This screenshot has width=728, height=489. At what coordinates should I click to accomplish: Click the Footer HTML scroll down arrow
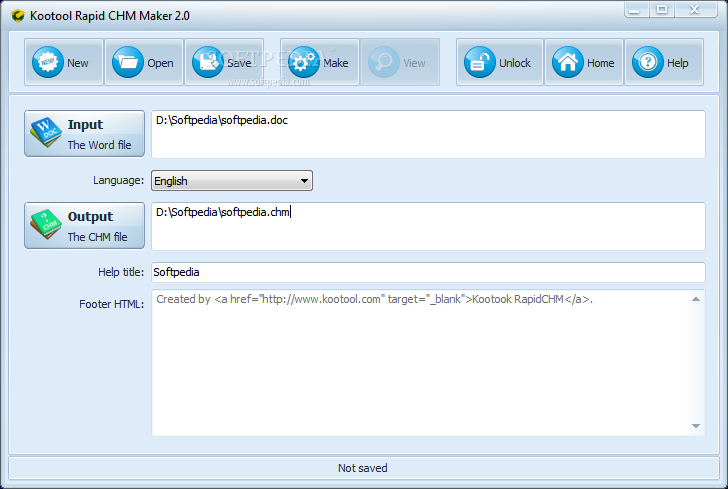coord(696,426)
